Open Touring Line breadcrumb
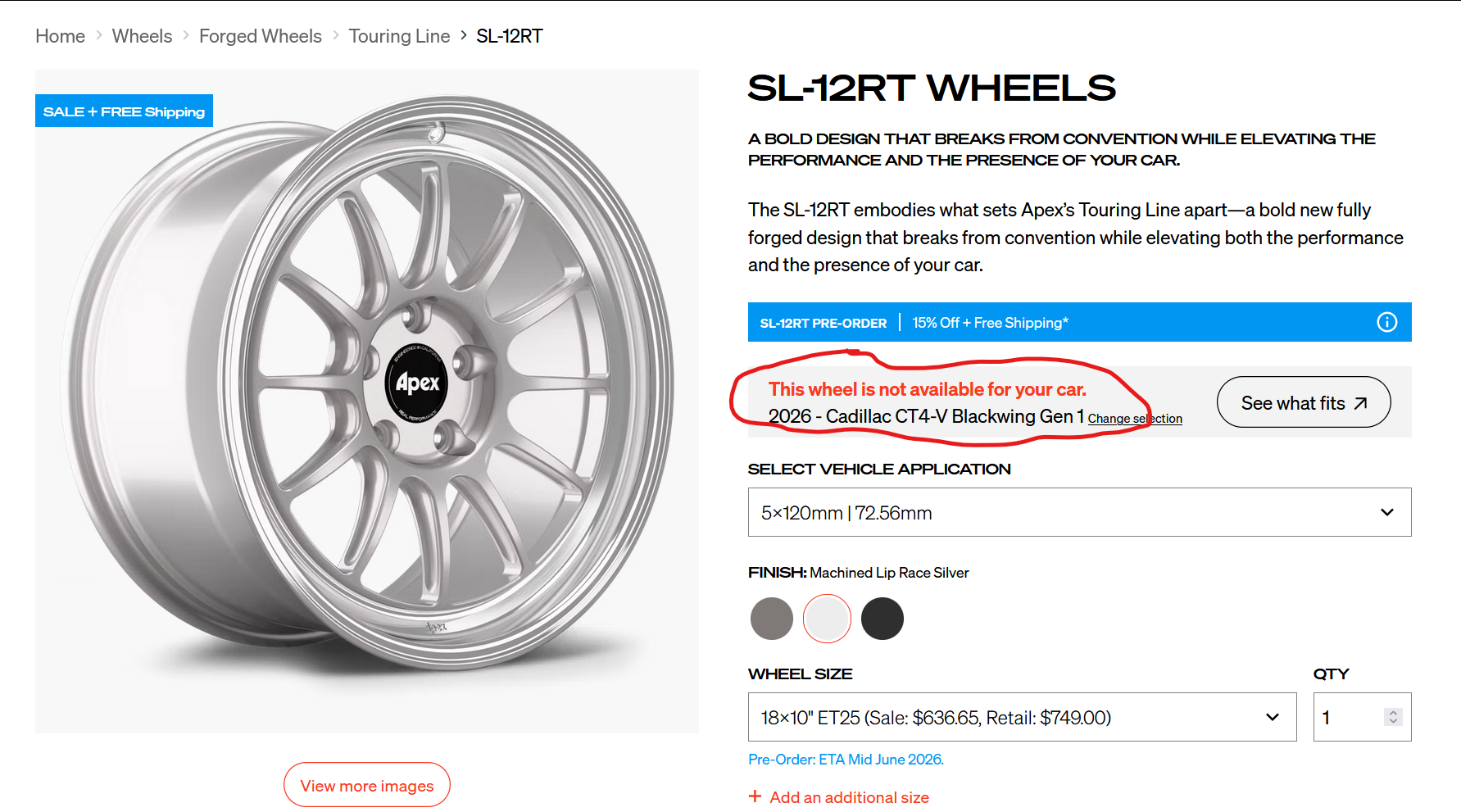The image size is (1461, 812). (399, 36)
